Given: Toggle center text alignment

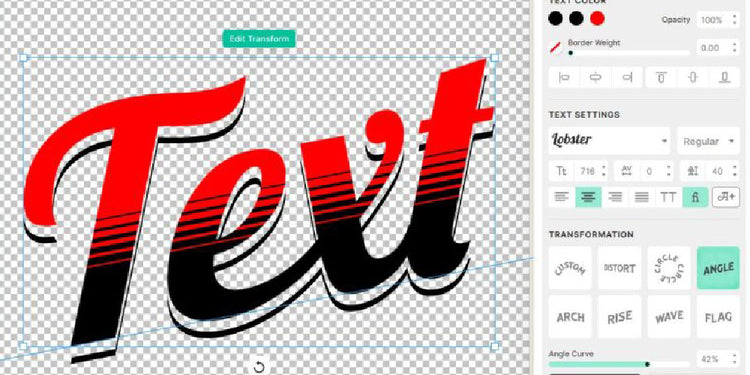Looking at the screenshot, I should pyautogui.click(x=588, y=197).
